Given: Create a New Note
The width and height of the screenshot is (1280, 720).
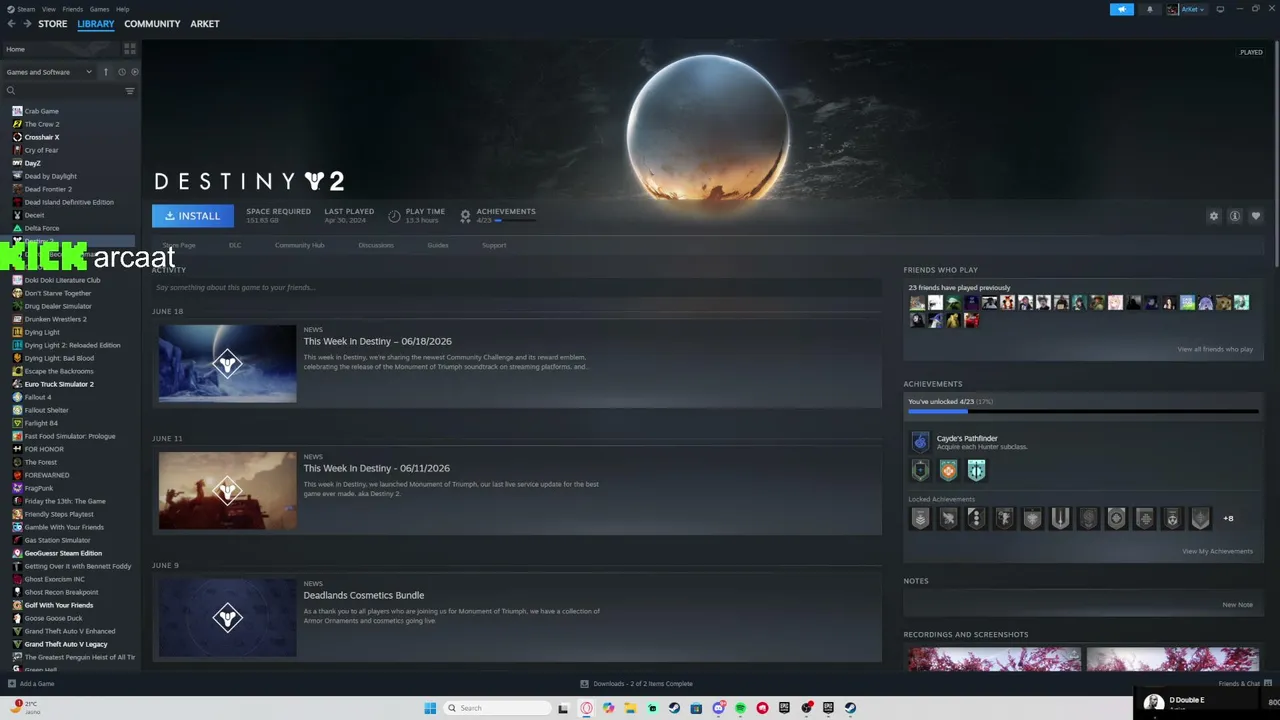Looking at the screenshot, I should pos(1237,605).
